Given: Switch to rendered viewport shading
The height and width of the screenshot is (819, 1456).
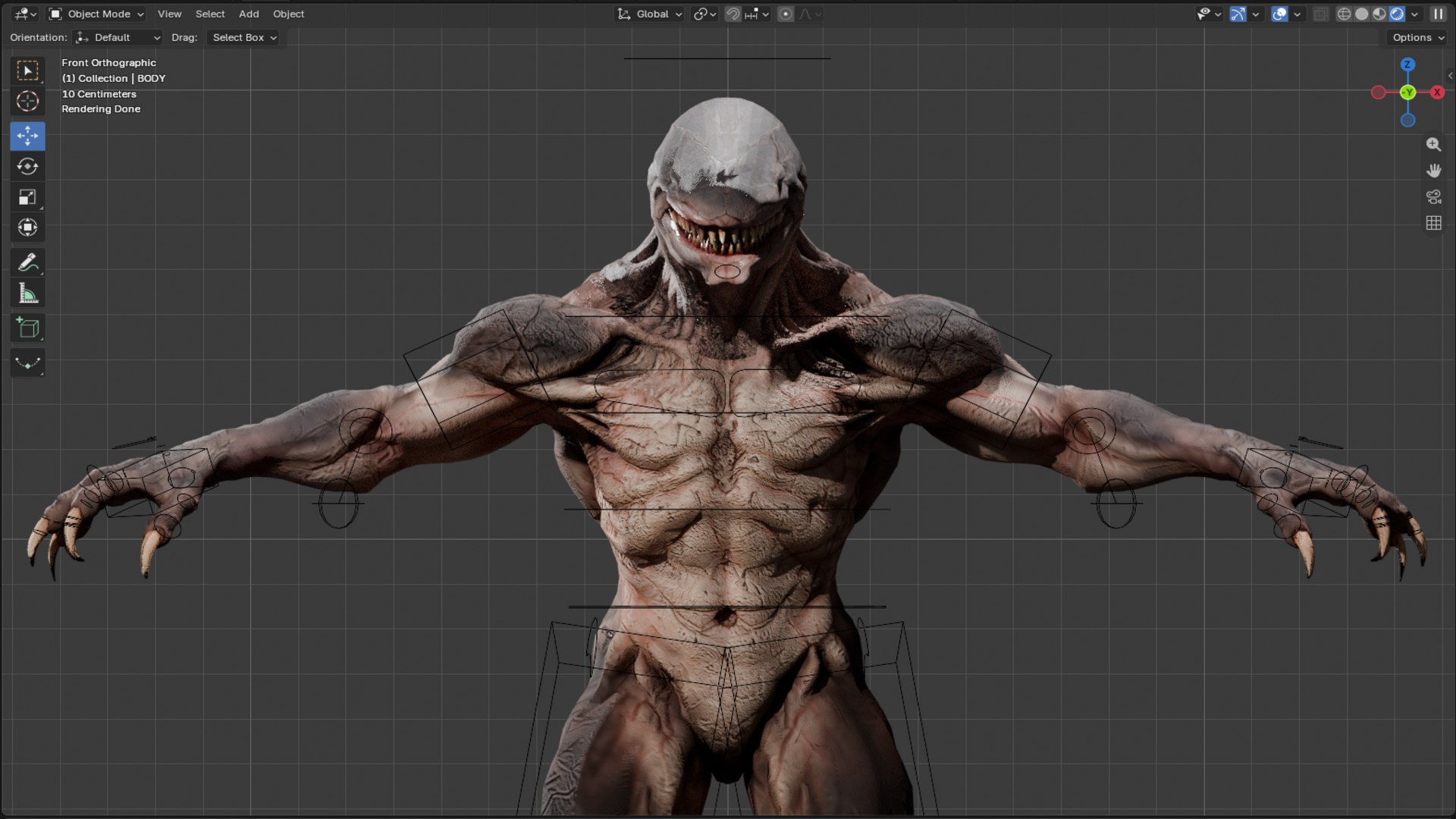Looking at the screenshot, I should point(1396,14).
